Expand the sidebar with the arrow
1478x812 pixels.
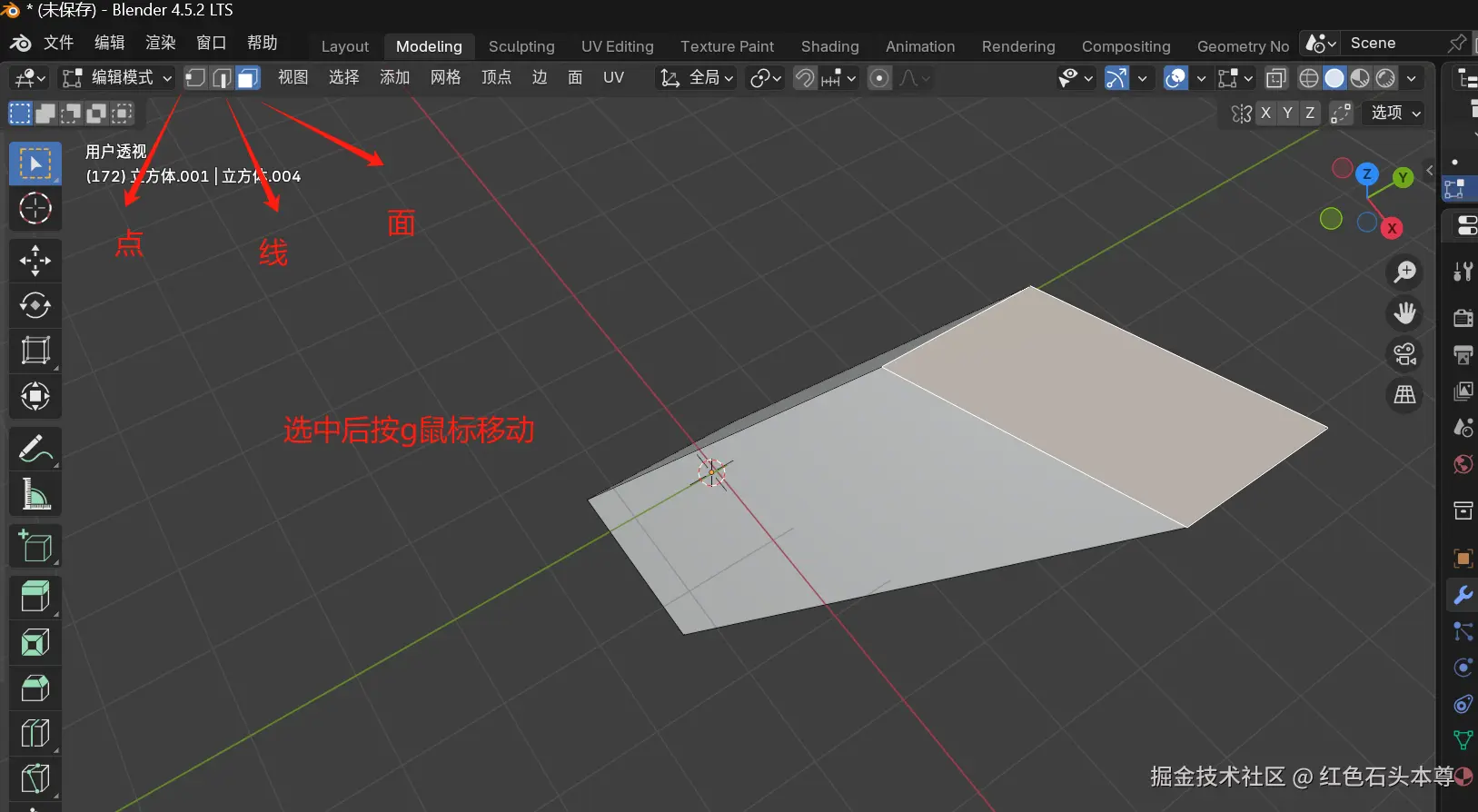point(1429,170)
